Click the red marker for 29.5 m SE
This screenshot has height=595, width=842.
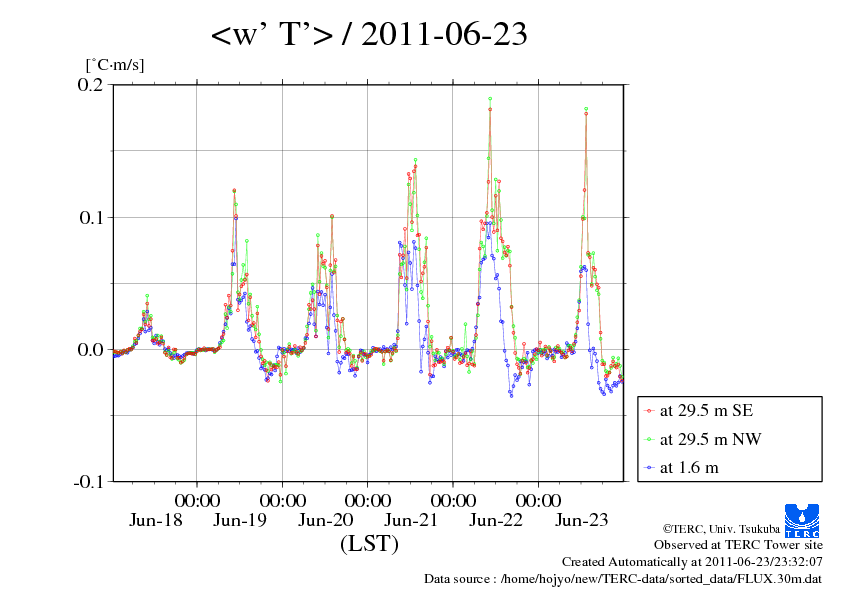tap(650, 410)
